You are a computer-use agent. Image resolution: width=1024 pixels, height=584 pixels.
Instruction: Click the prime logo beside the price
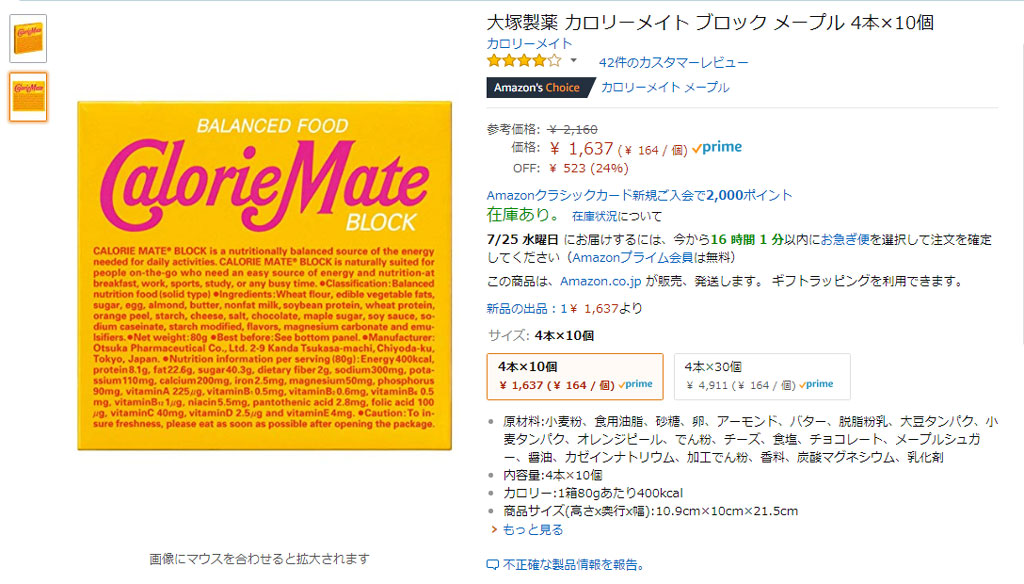tap(717, 148)
